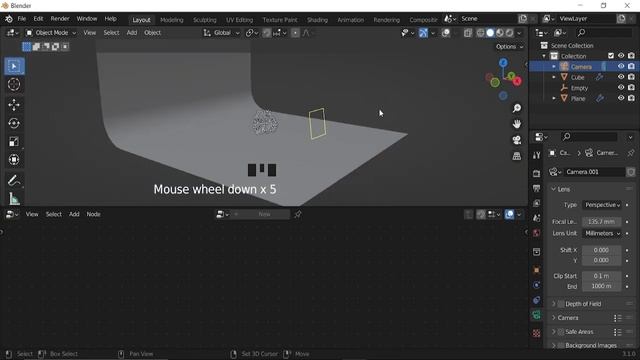The image size is (640, 360).
Task: Expand the Cube tree item
Action: coord(554,77)
